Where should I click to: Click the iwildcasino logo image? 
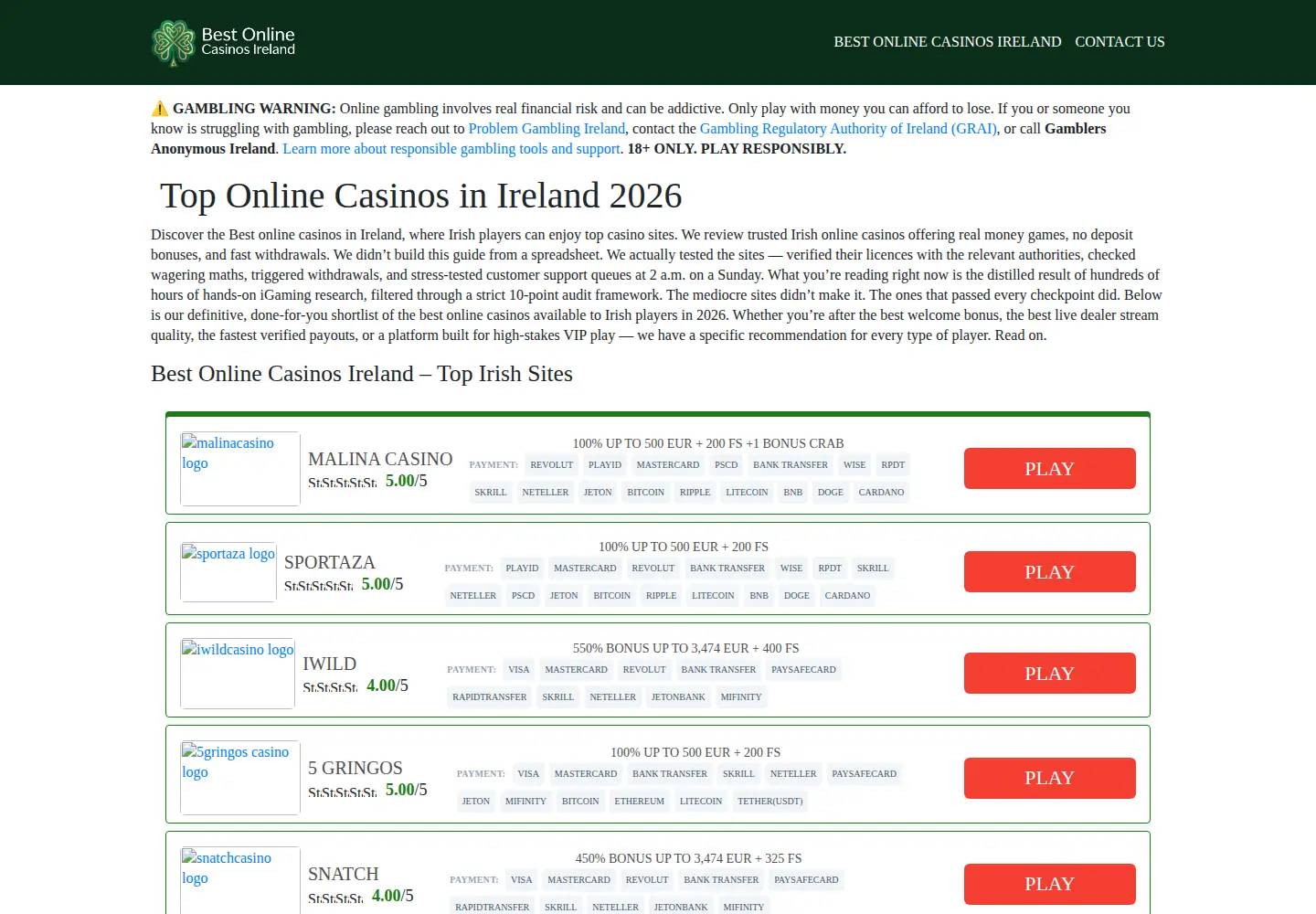pos(238,674)
